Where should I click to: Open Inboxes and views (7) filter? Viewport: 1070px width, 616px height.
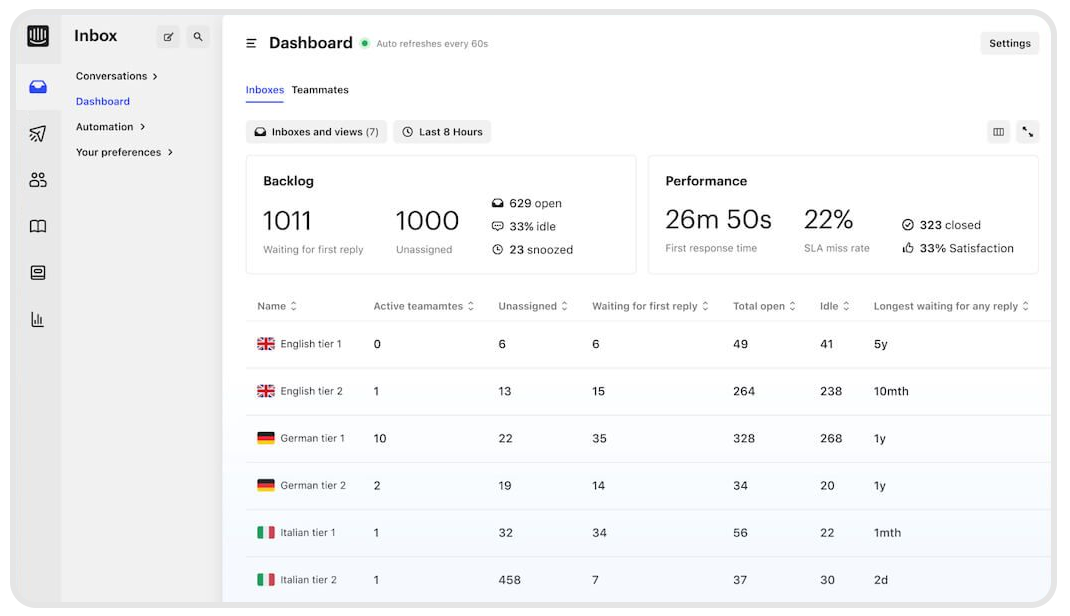[317, 132]
